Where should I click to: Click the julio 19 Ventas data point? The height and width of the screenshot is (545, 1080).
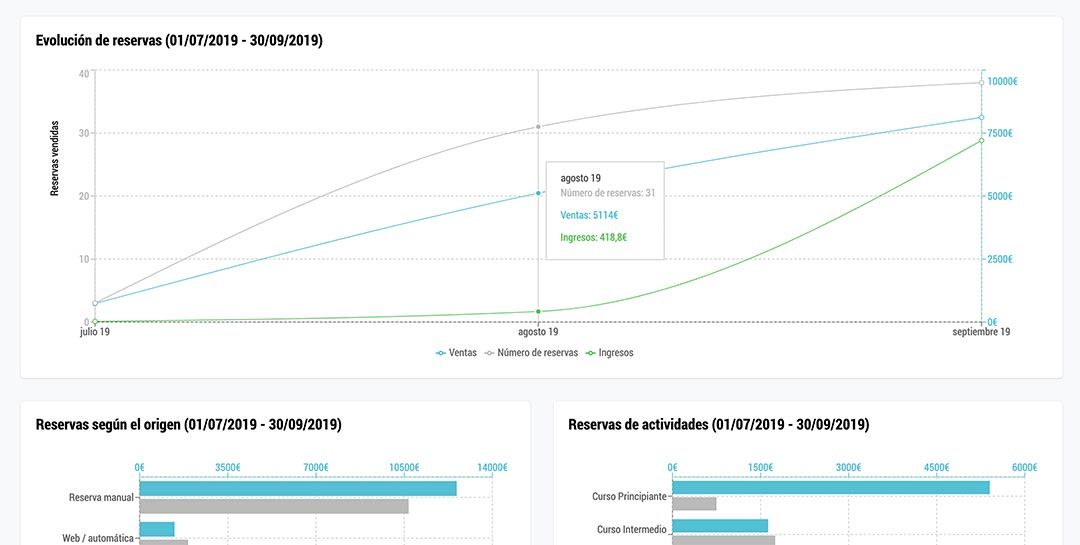(x=95, y=303)
